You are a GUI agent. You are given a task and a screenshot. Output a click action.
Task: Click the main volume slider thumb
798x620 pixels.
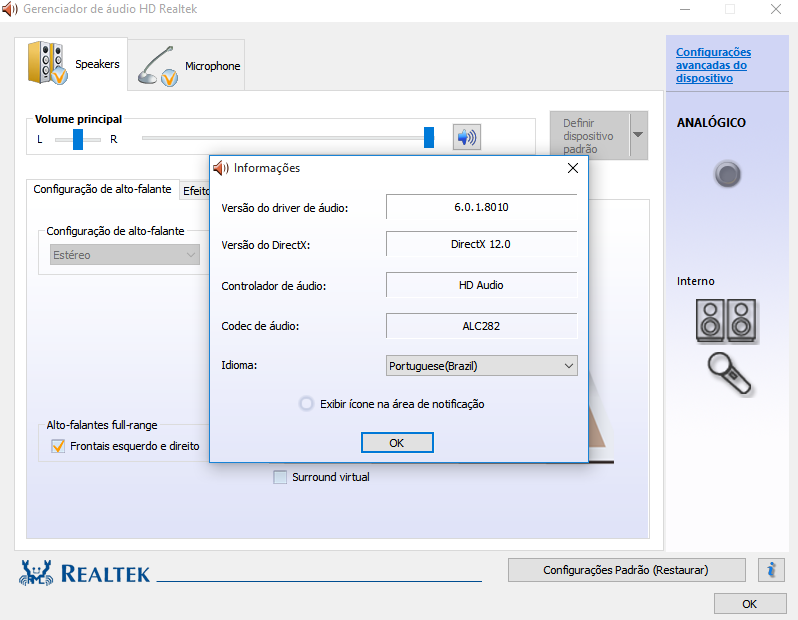point(429,137)
